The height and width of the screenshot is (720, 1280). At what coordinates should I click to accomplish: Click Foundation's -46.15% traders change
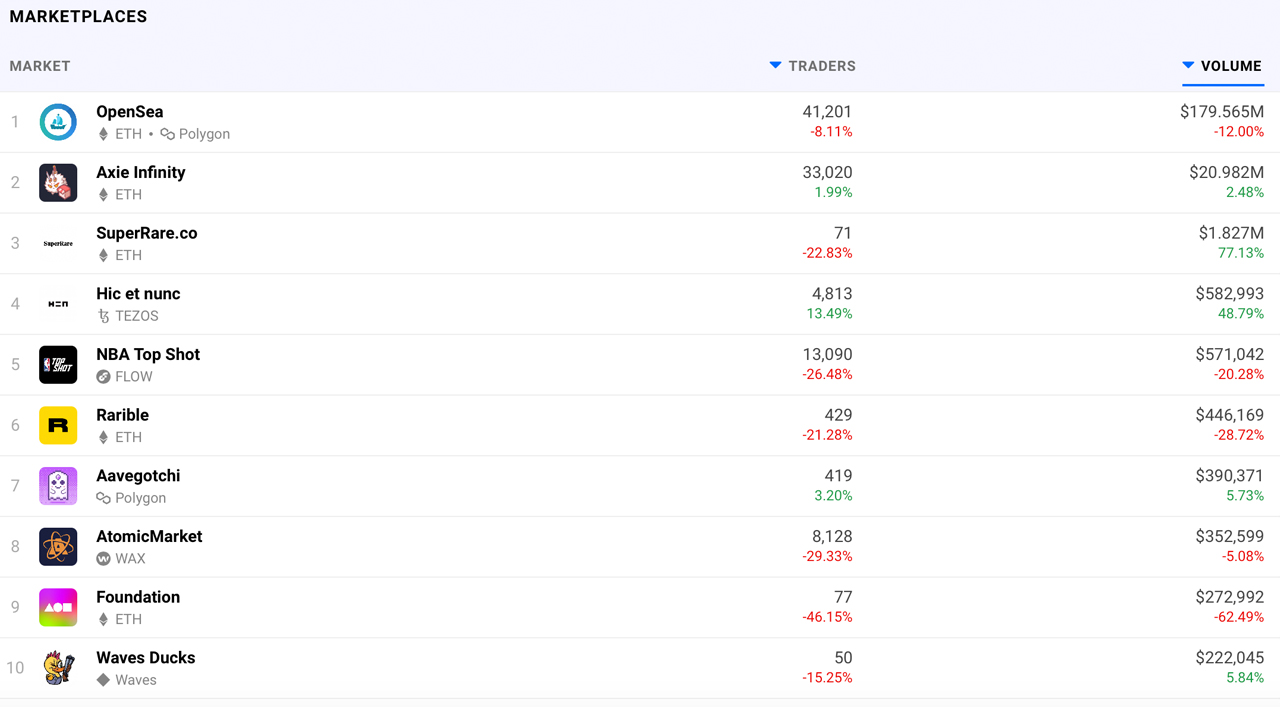point(827,617)
